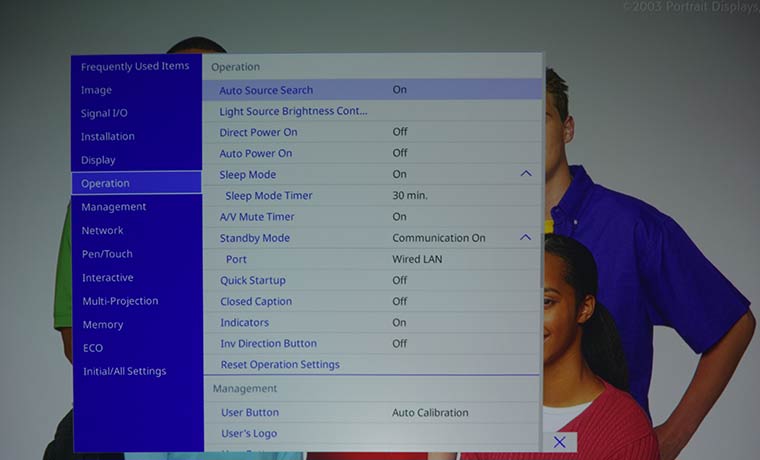This screenshot has width=760, height=460.
Task: Collapse the Standby Mode chevron
Action: point(525,238)
